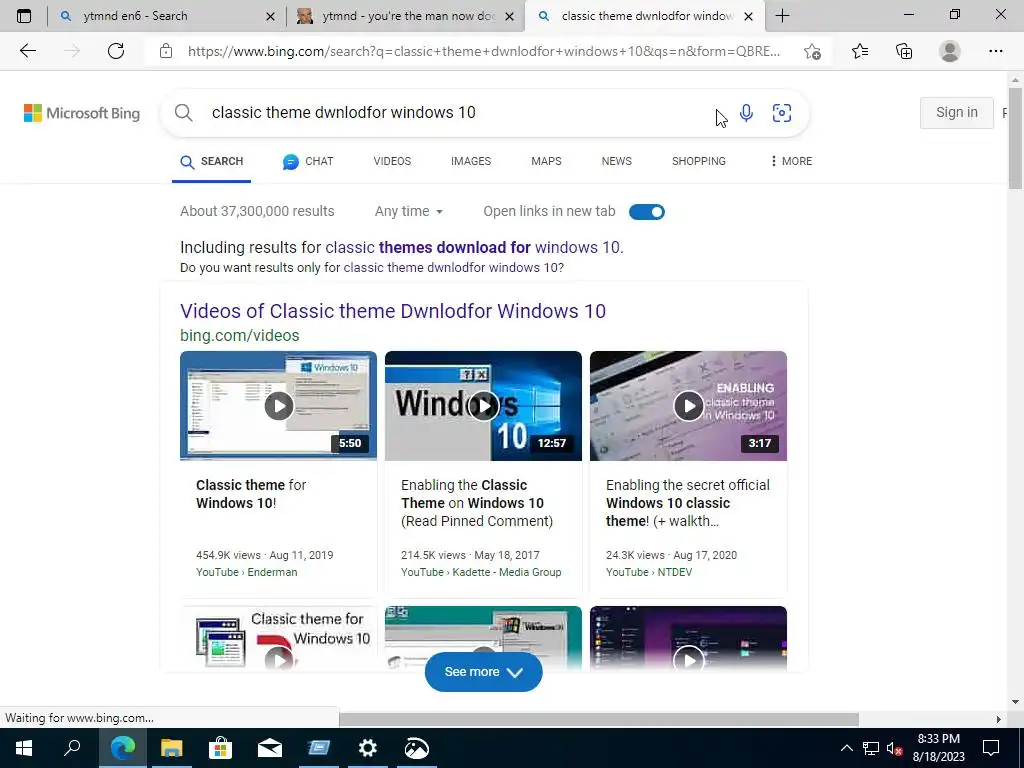
Task: Open the Windows Start menu
Action: [24, 748]
